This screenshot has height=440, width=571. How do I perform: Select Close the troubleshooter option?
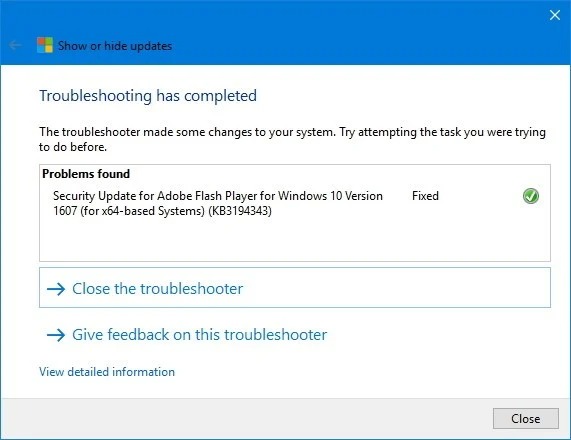click(295, 288)
